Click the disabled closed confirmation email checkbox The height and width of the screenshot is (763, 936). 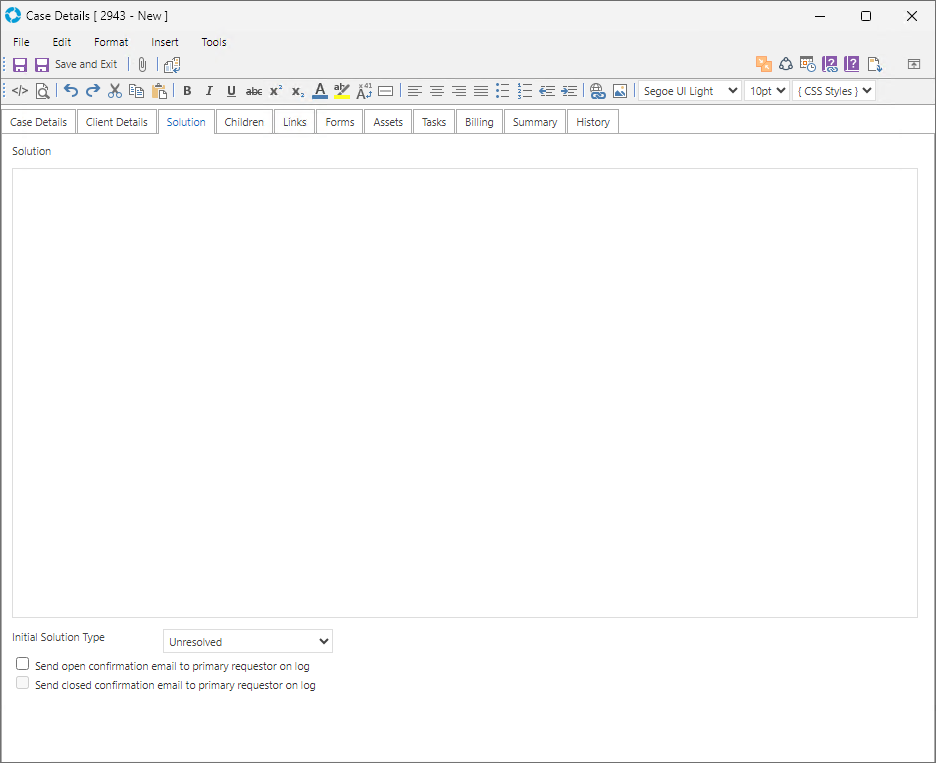pos(23,684)
